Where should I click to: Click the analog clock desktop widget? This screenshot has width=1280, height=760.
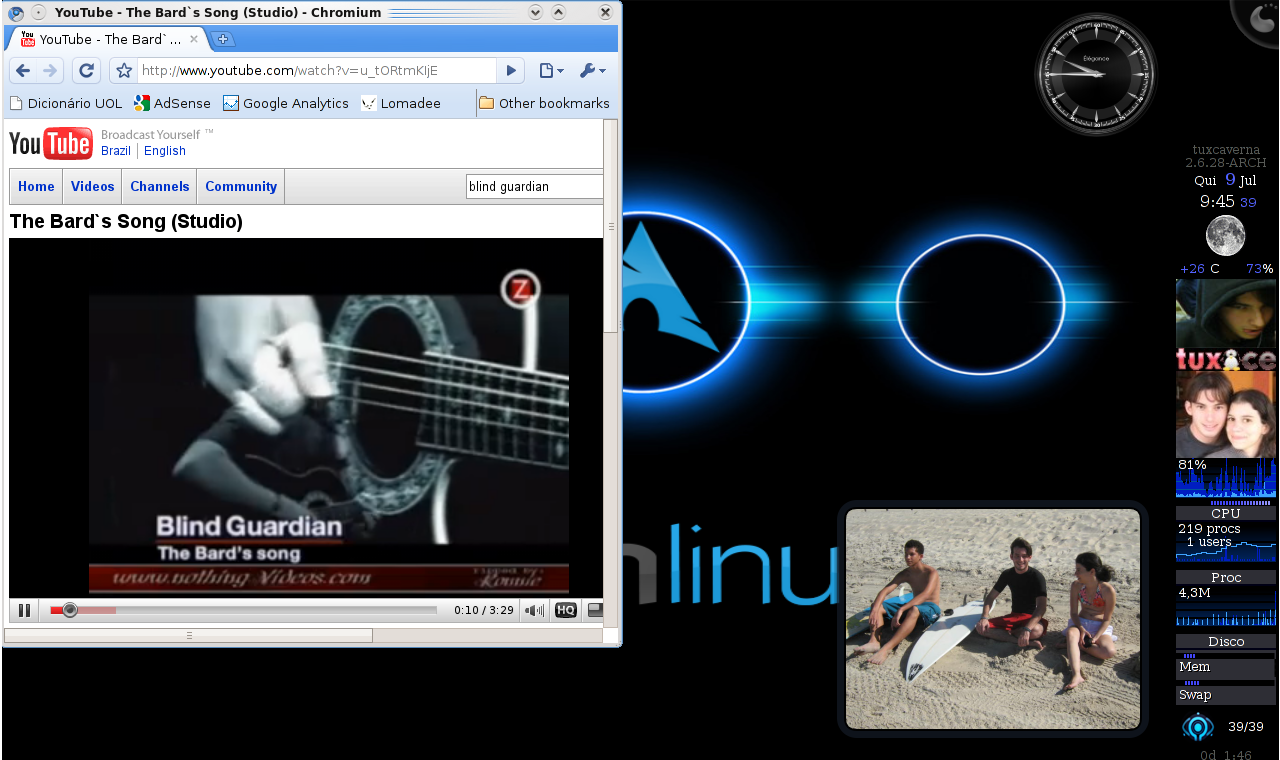click(x=1095, y=74)
